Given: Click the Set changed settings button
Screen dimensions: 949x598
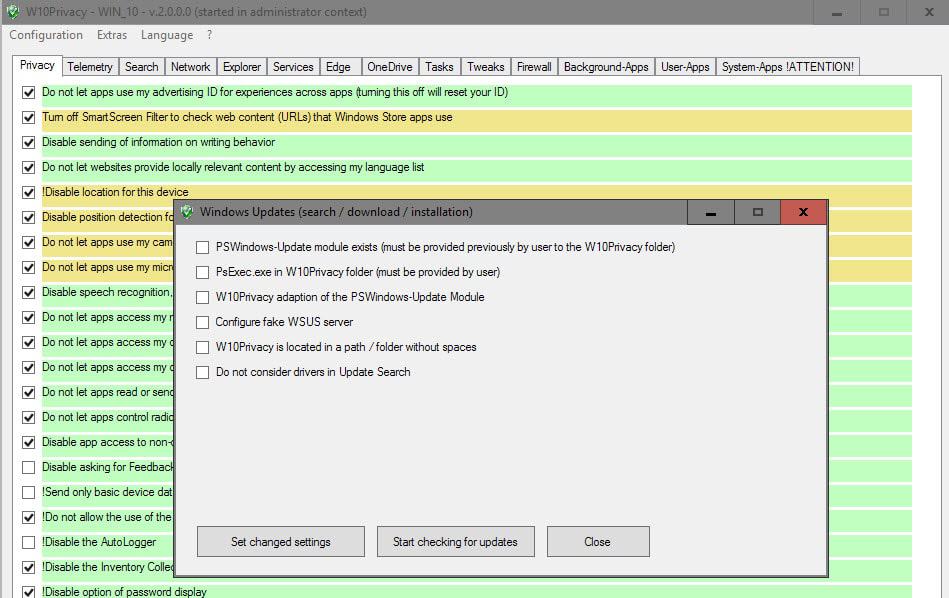Looking at the screenshot, I should (x=281, y=542).
